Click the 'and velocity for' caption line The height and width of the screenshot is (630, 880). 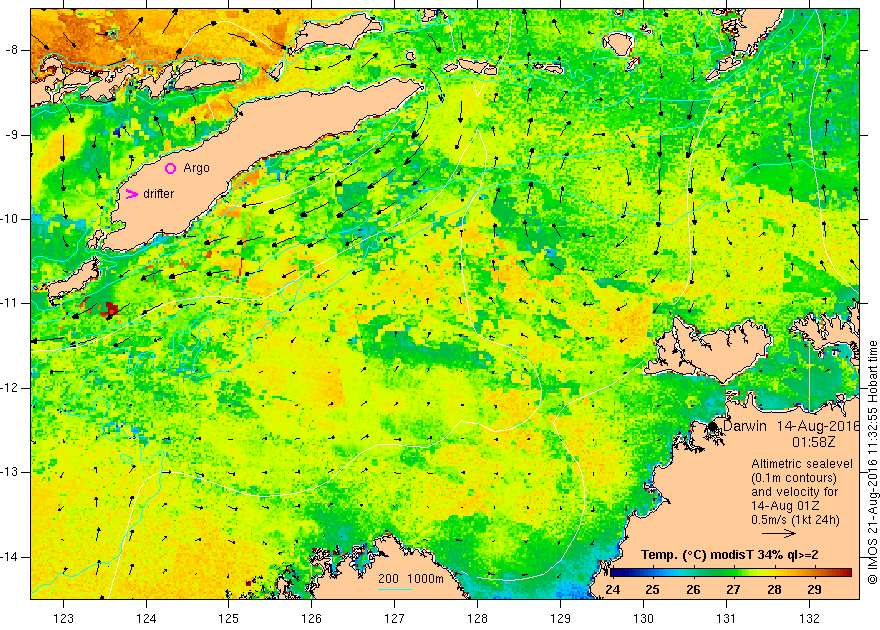[x=795, y=491]
